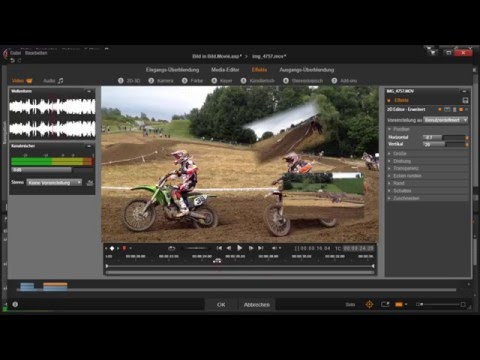Open Keyer effect category
The image size is (480, 360).
[222, 81]
